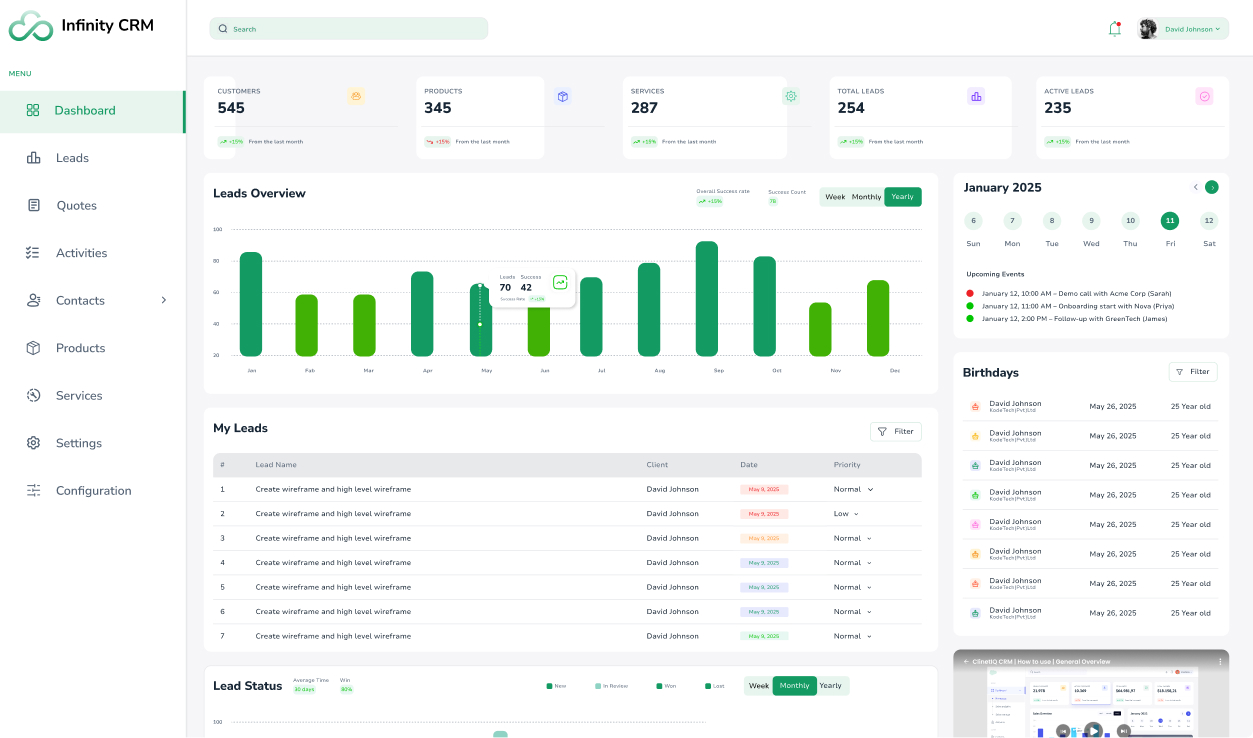Click the Client column header

click(657, 465)
